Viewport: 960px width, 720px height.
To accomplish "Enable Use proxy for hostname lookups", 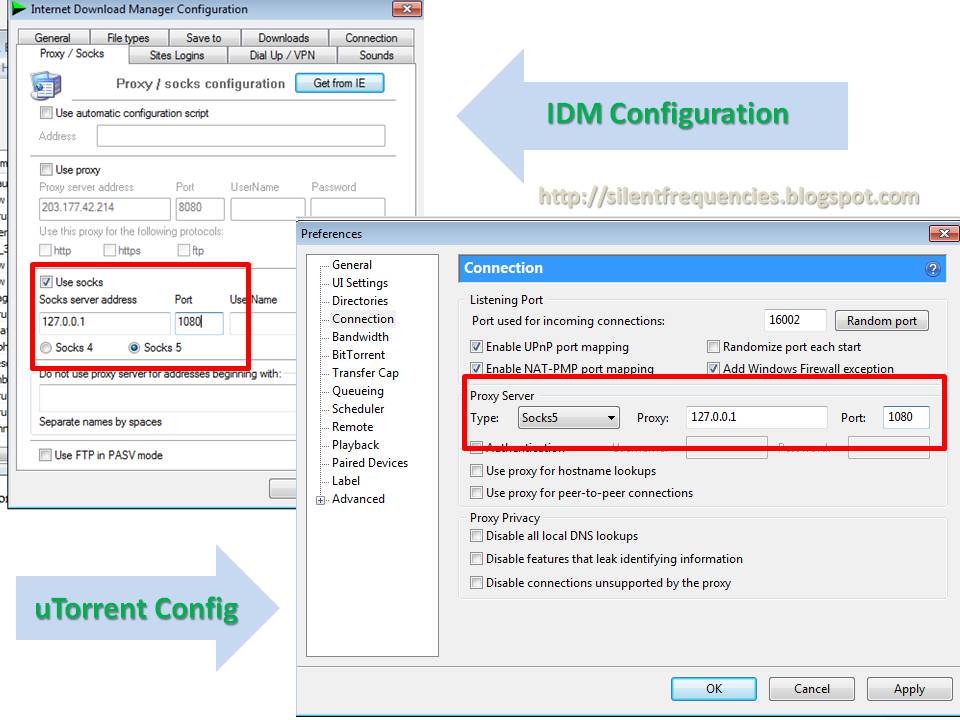I will click(476, 471).
